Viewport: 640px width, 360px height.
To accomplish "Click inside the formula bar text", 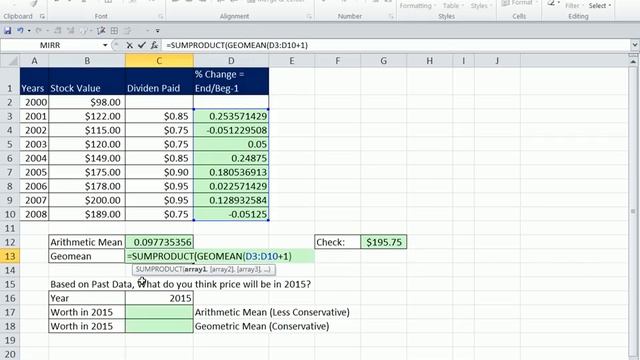I will click(237, 45).
